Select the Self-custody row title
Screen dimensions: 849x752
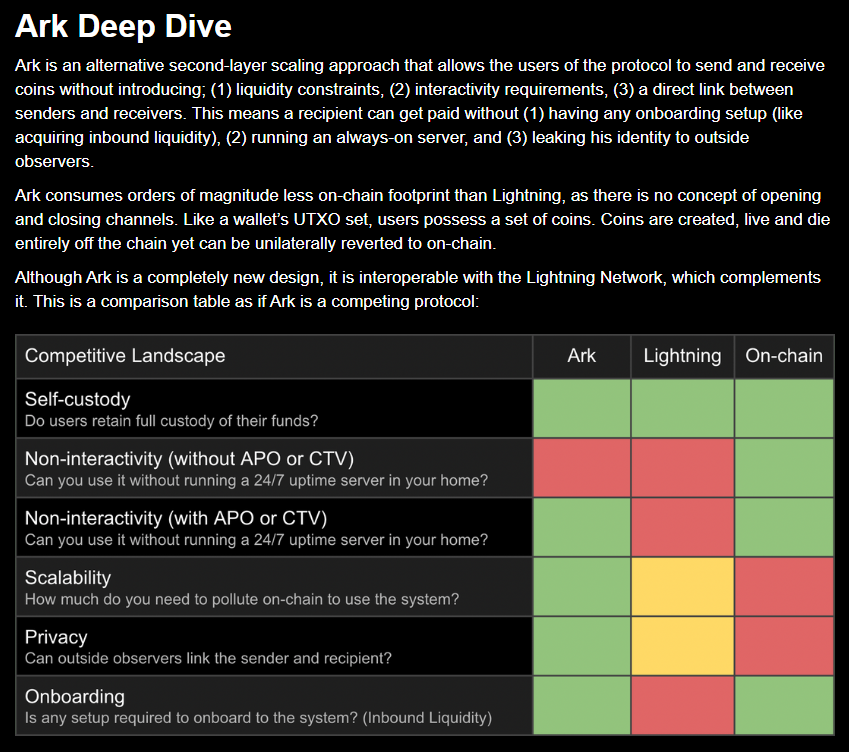tap(77, 400)
